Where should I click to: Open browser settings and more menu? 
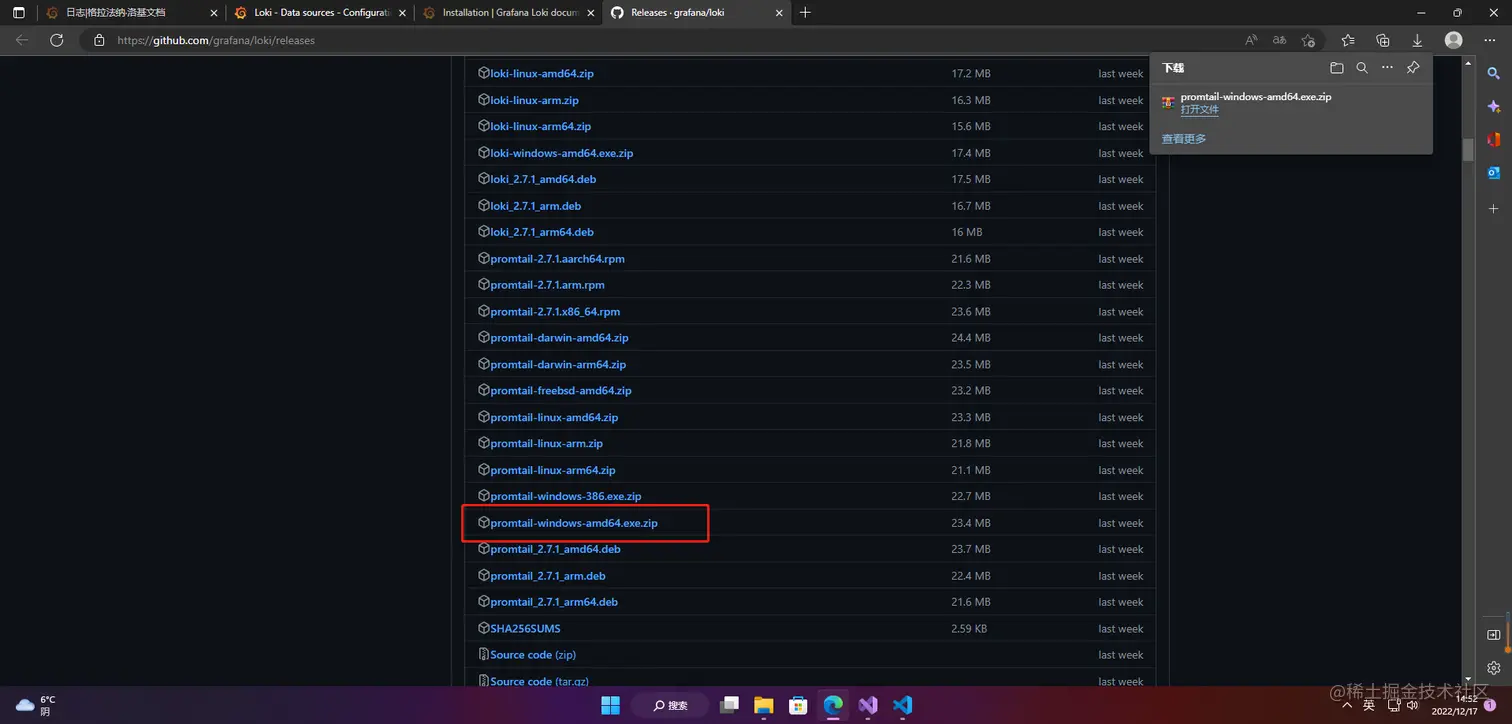point(1489,40)
